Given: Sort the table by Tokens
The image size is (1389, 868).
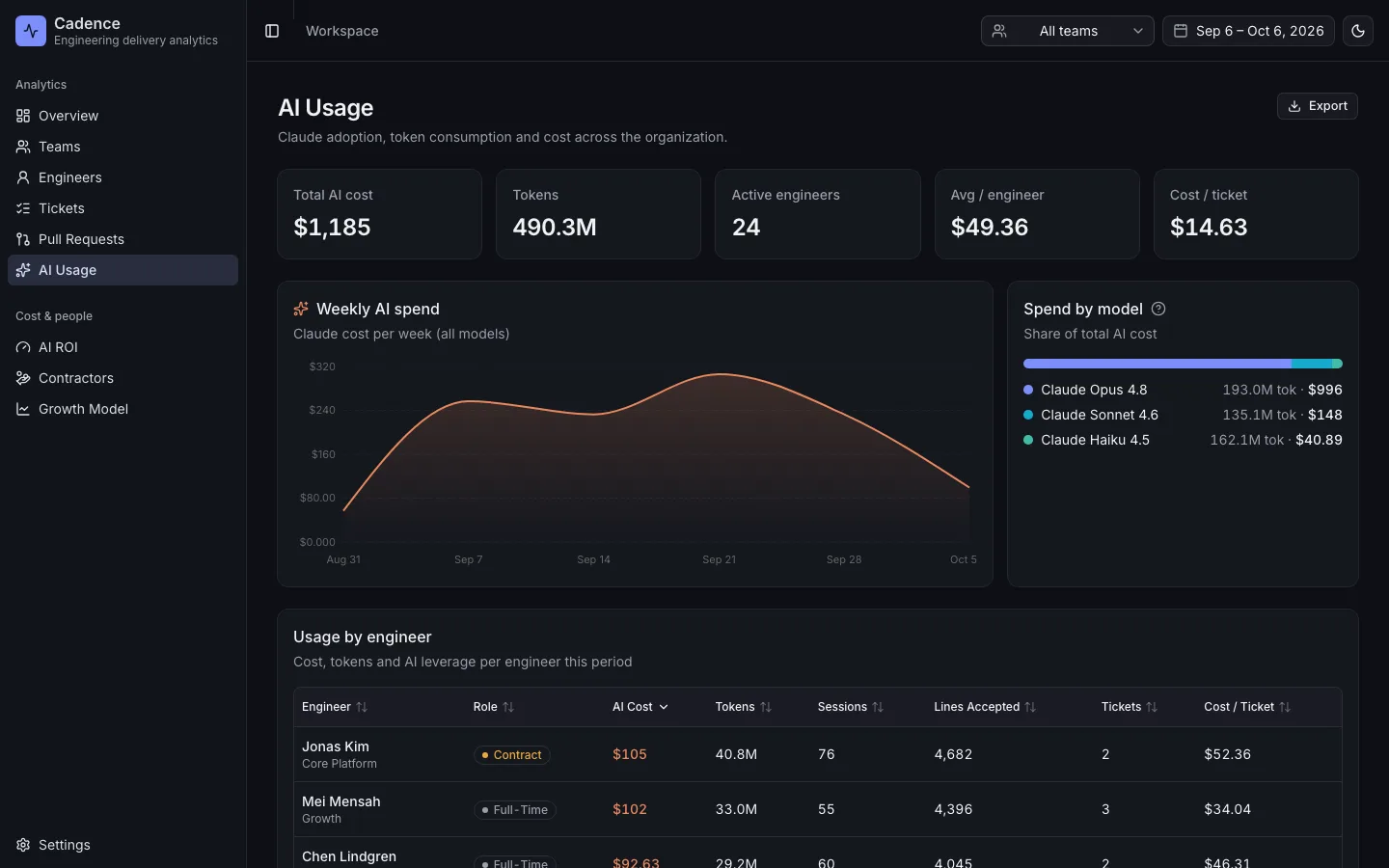Looking at the screenshot, I should [744, 707].
